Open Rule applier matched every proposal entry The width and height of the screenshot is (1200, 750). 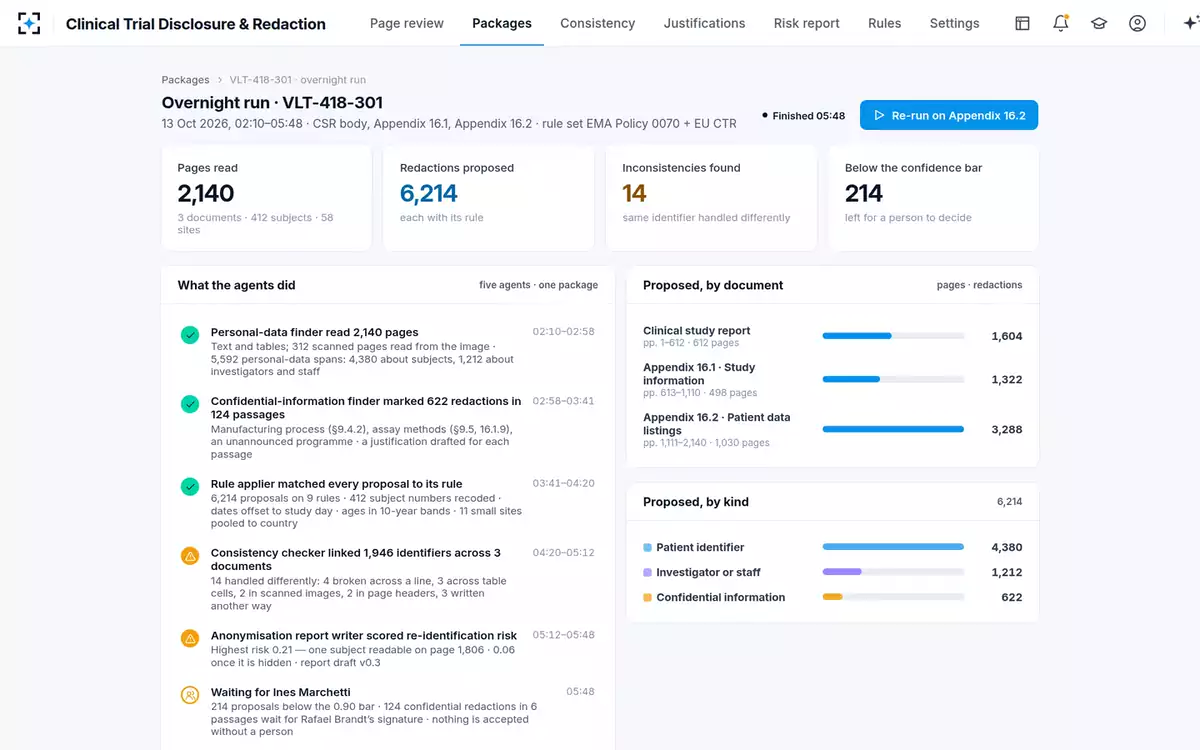point(388,503)
